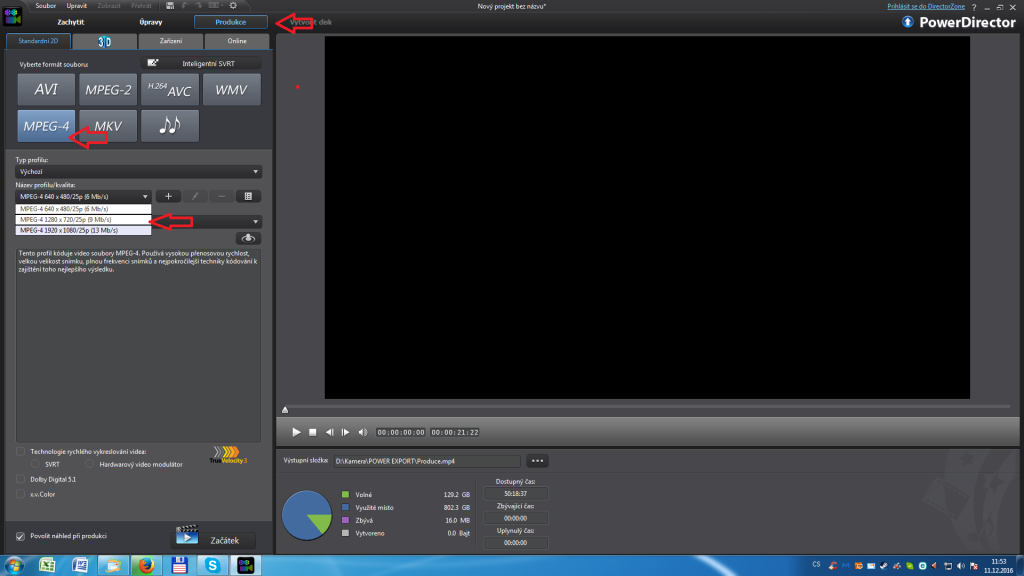Step to the previous frame

coord(329,432)
